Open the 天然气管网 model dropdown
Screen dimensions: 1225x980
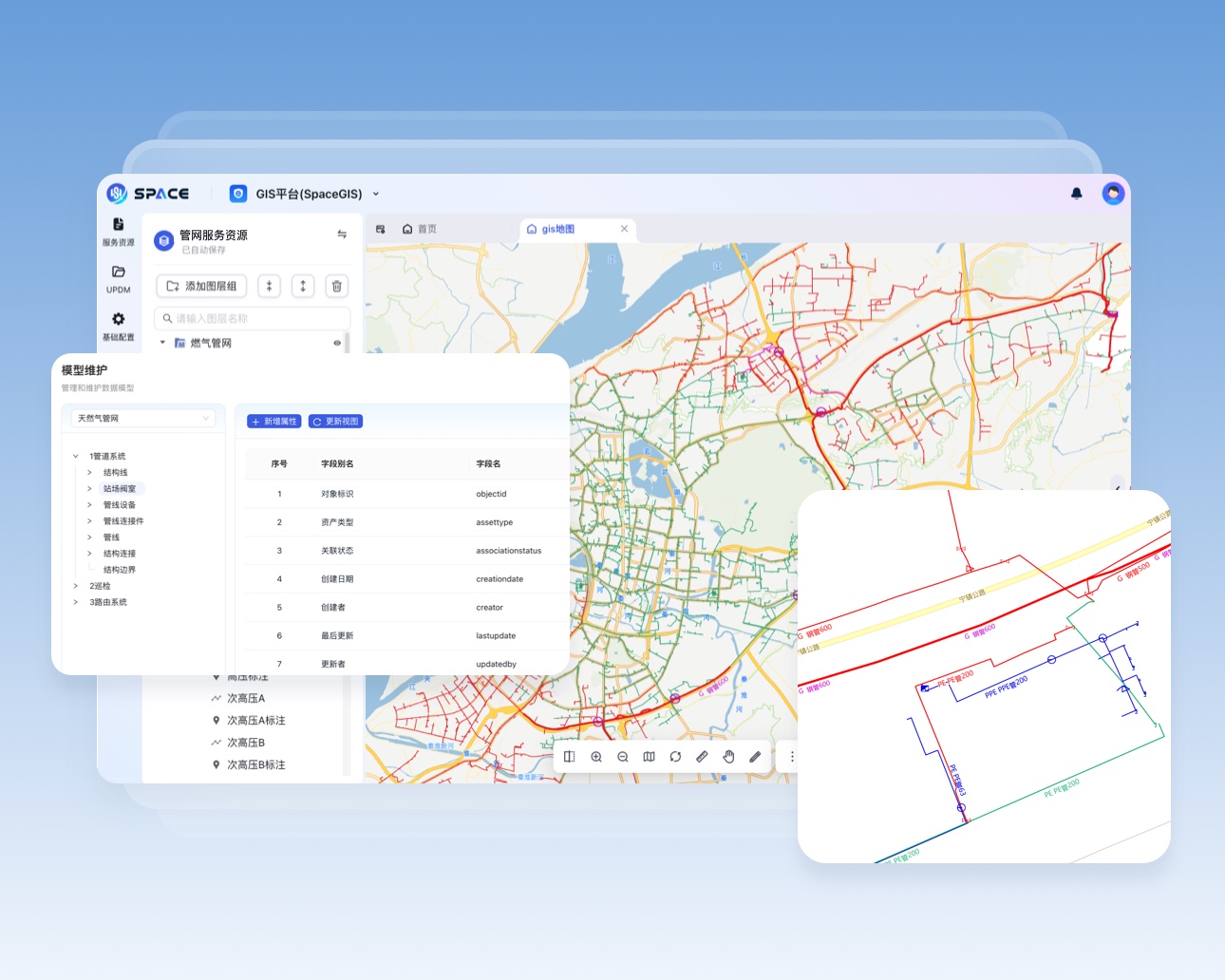[x=143, y=418]
